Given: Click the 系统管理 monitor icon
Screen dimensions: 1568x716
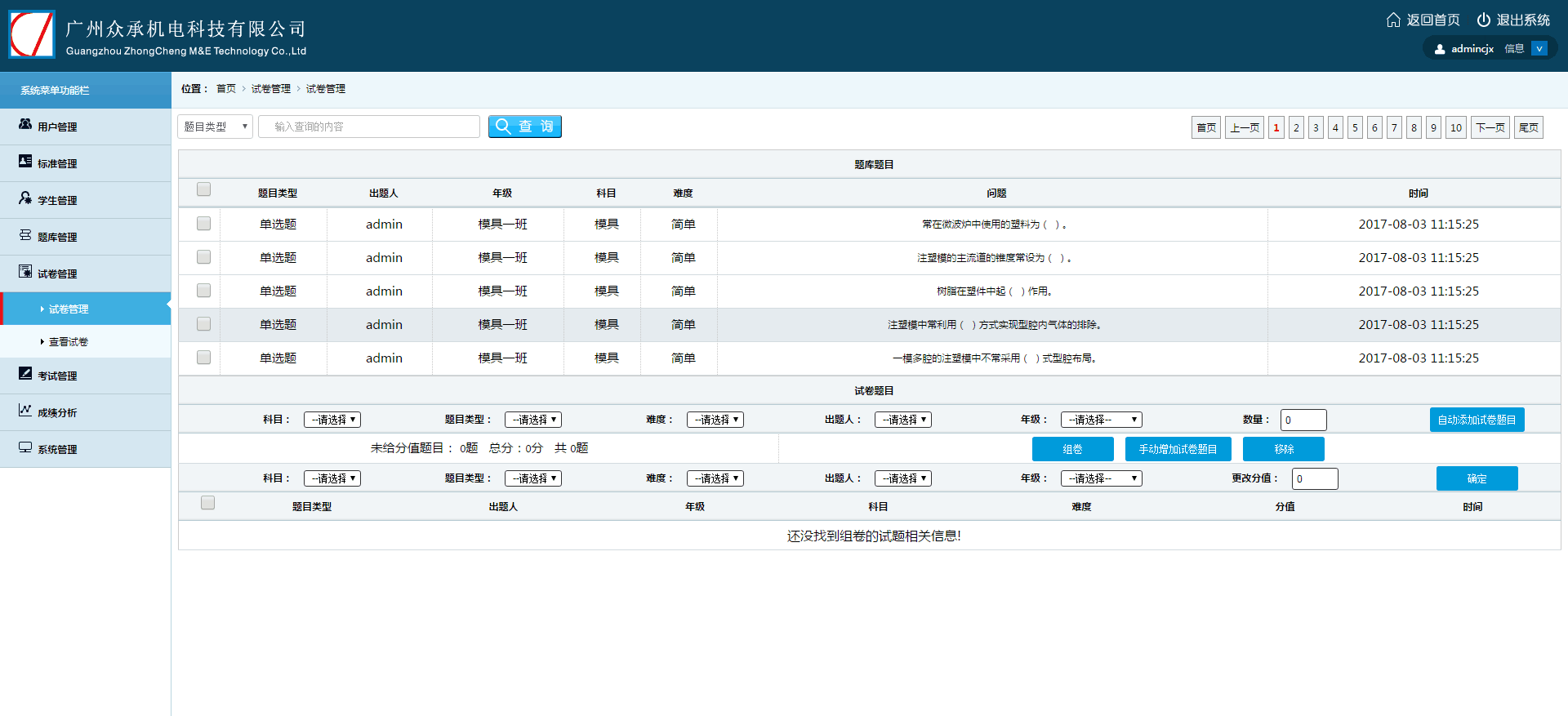Looking at the screenshot, I should (25, 447).
